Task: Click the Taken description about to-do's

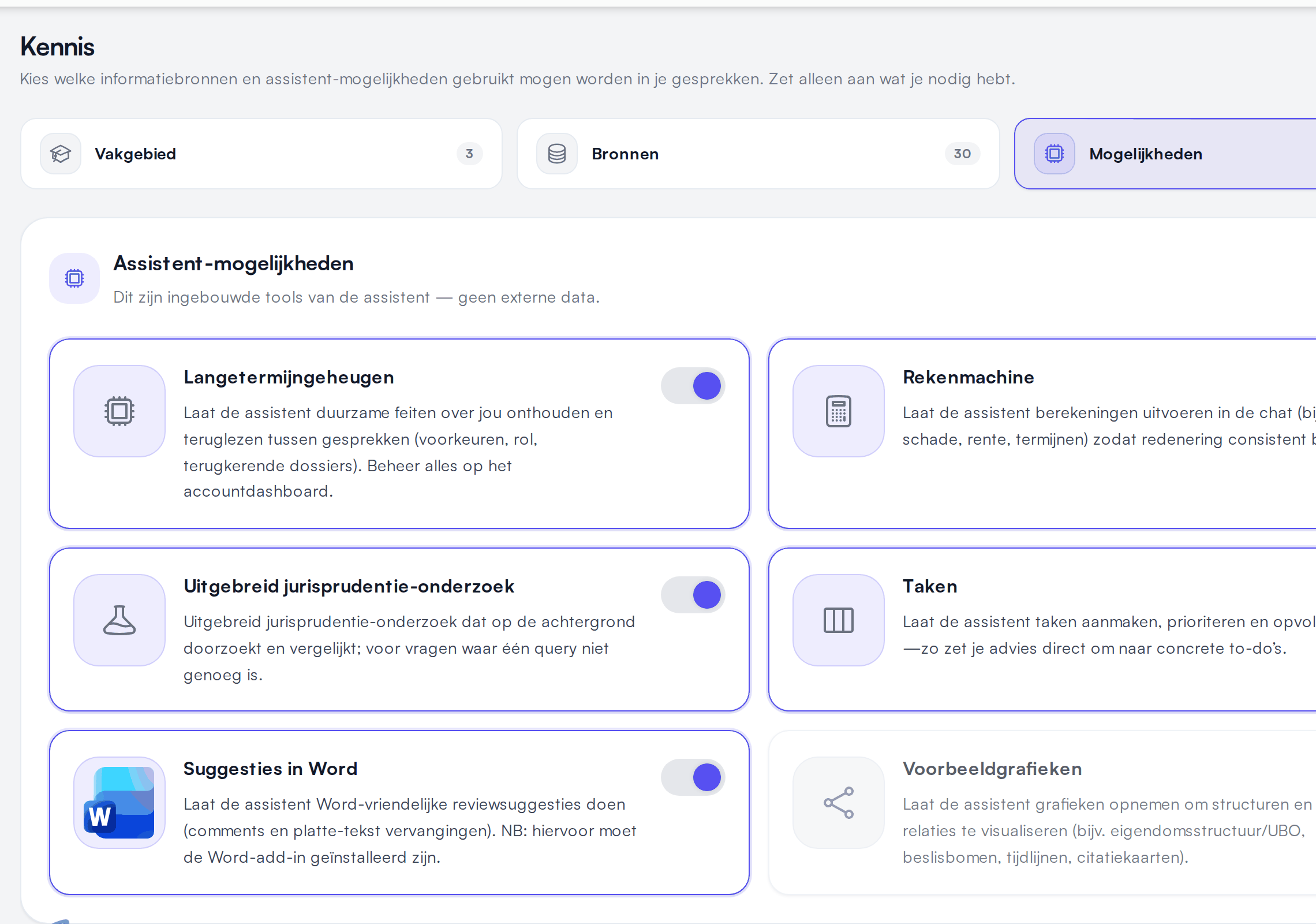Action: click(1109, 635)
